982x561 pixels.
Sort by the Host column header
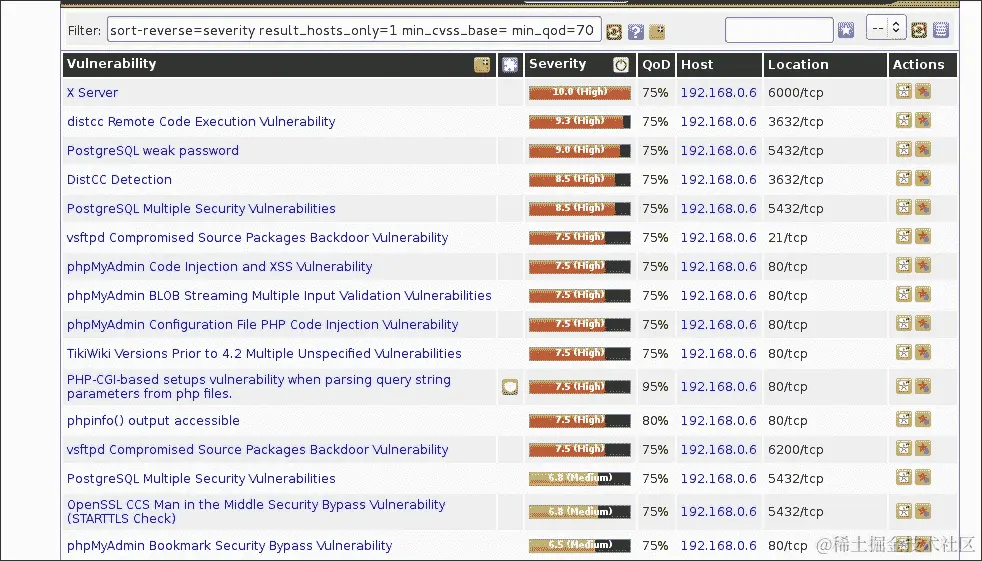[697, 64]
